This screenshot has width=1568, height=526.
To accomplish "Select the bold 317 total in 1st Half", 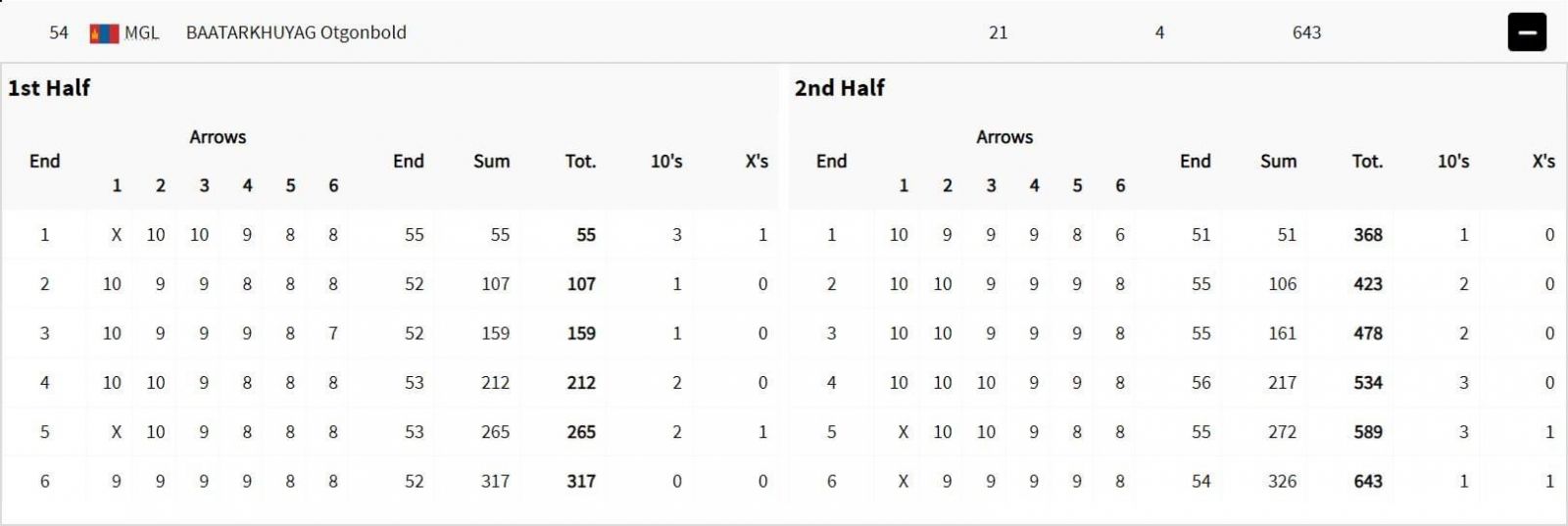I will (581, 481).
